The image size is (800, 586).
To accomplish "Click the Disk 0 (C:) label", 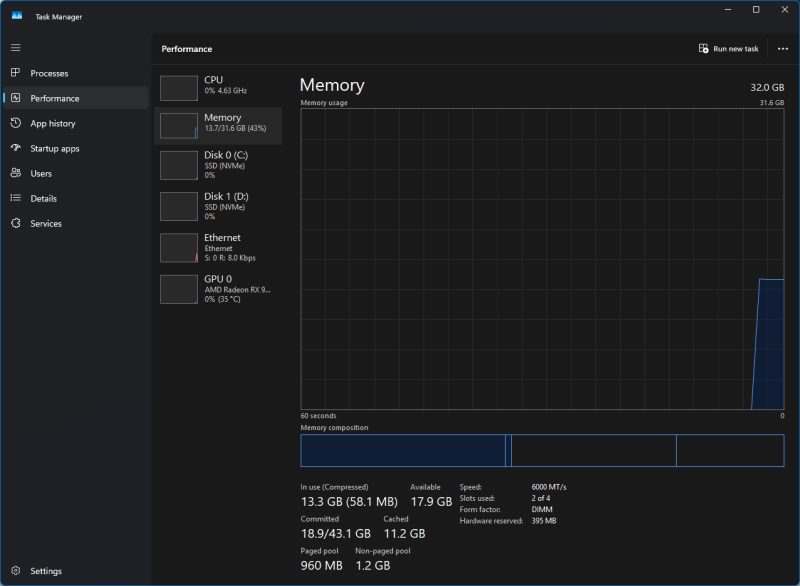I will tap(226, 155).
